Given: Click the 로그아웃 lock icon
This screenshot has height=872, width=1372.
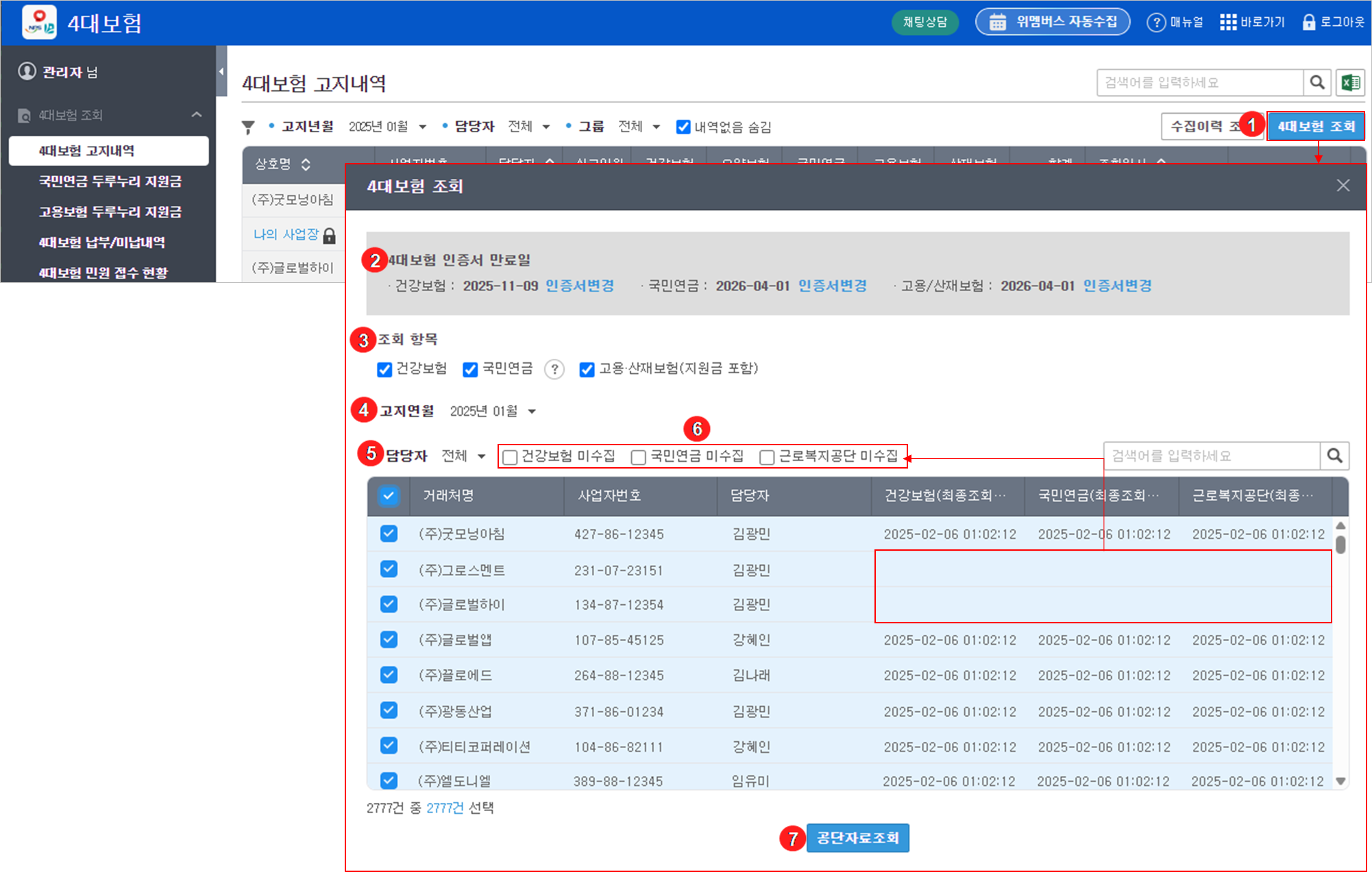Looking at the screenshot, I should click(1308, 23).
